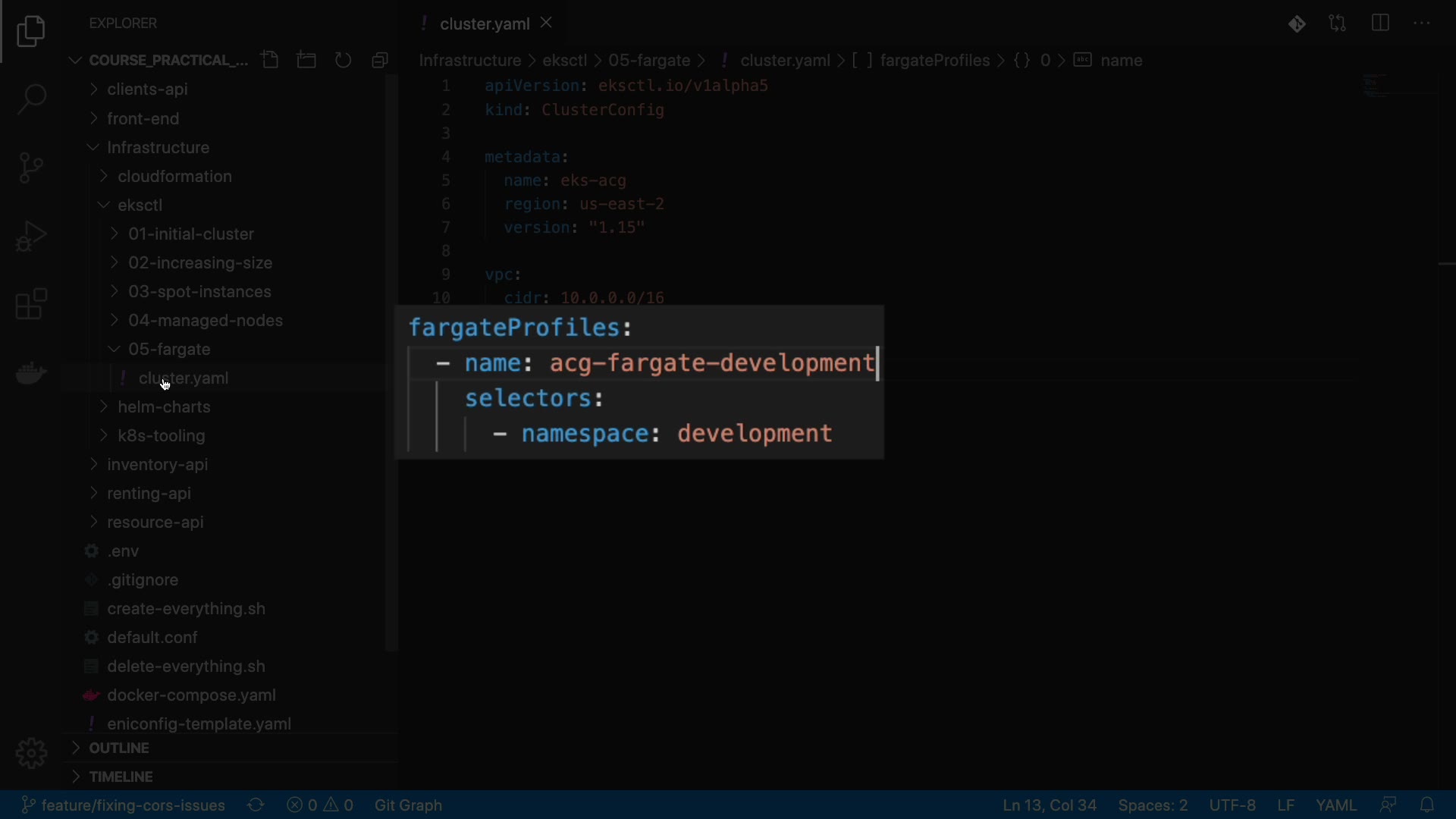Expand the TIMELINE section

point(121,777)
